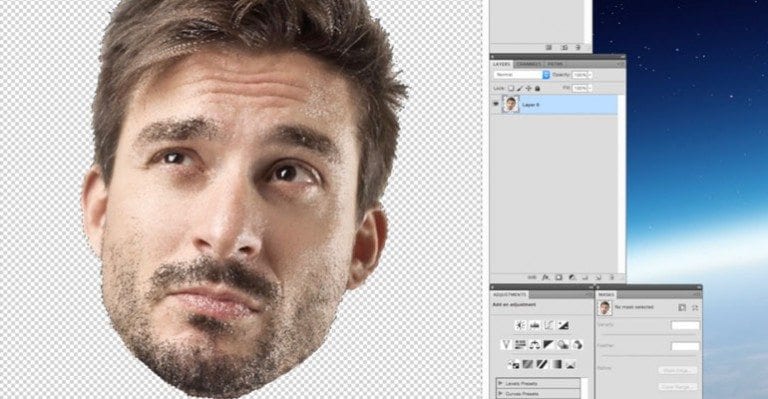Select the Layer 0 thumbnail
The width and height of the screenshot is (768, 399).
tap(510, 104)
